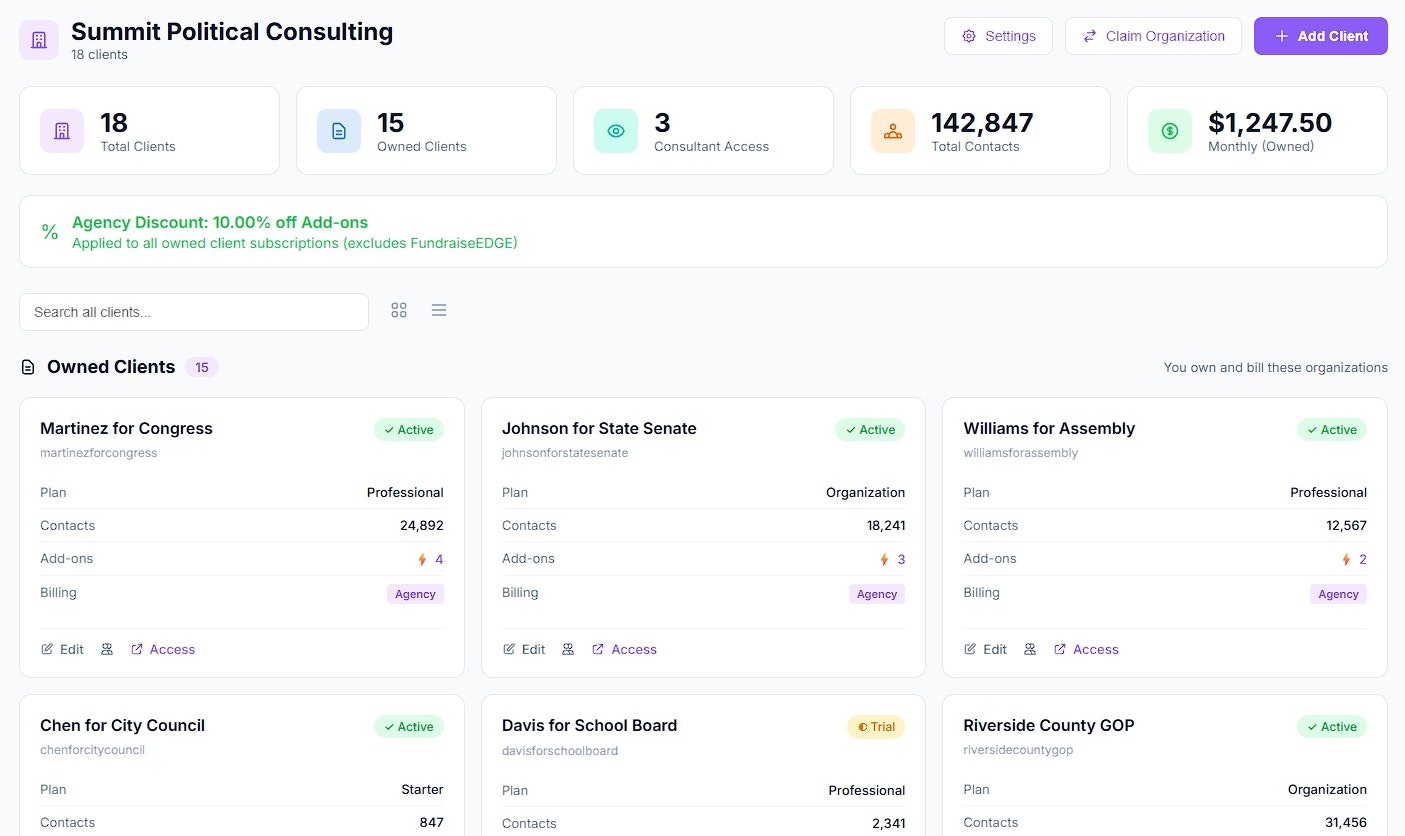The width and height of the screenshot is (1405, 836).
Task: Click contacts value 31,456
Action: coord(1345,822)
